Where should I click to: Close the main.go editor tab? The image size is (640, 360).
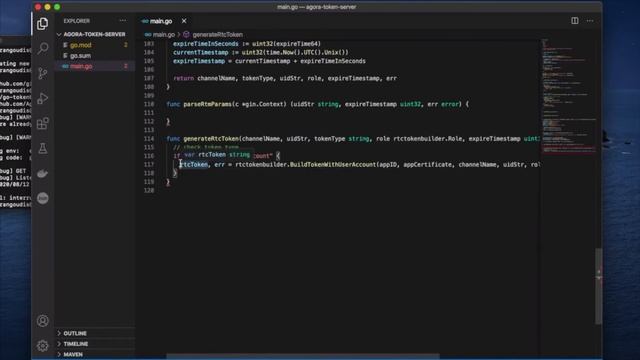pyautogui.click(x=184, y=21)
